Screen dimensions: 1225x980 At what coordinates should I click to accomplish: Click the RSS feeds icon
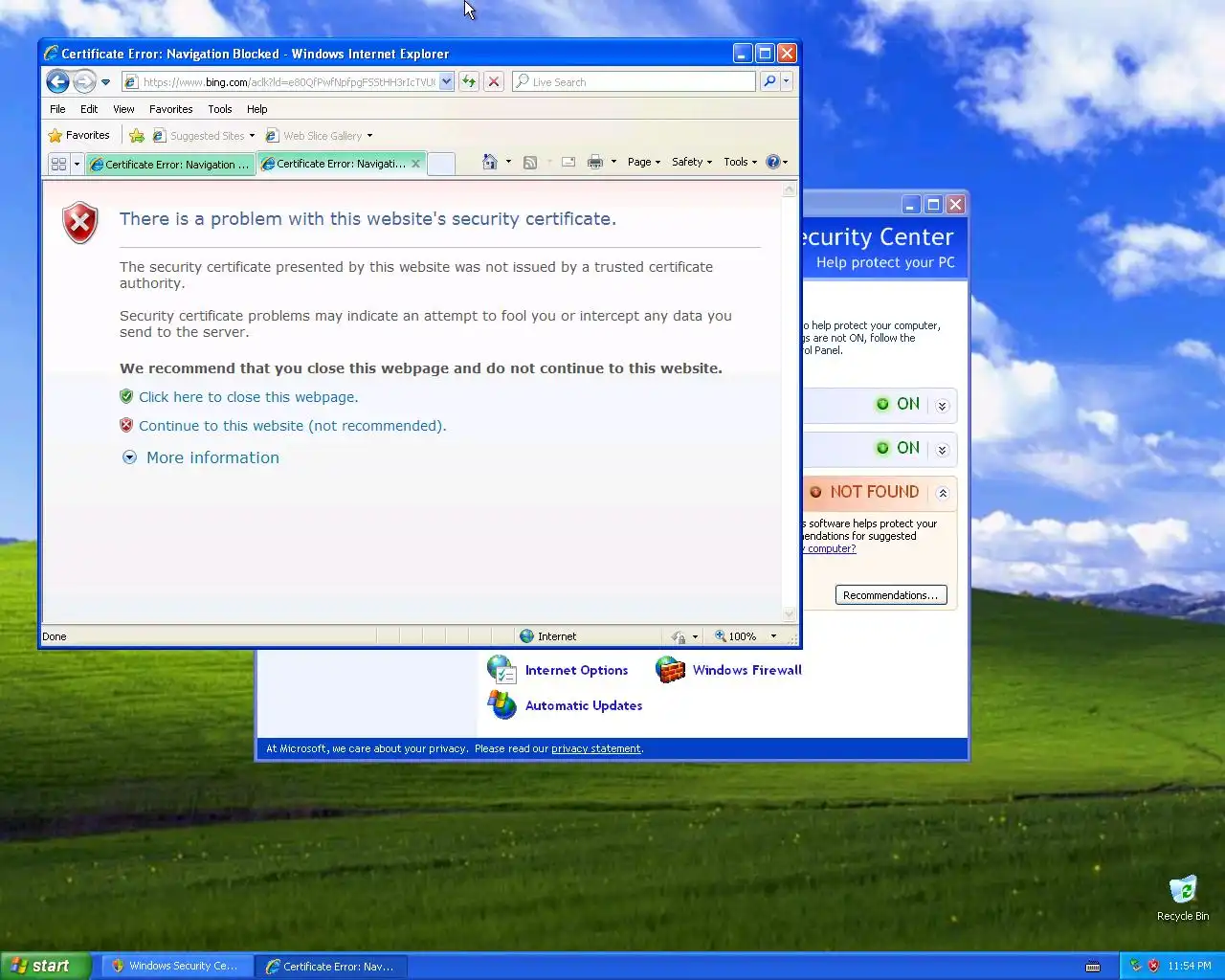coord(529,162)
